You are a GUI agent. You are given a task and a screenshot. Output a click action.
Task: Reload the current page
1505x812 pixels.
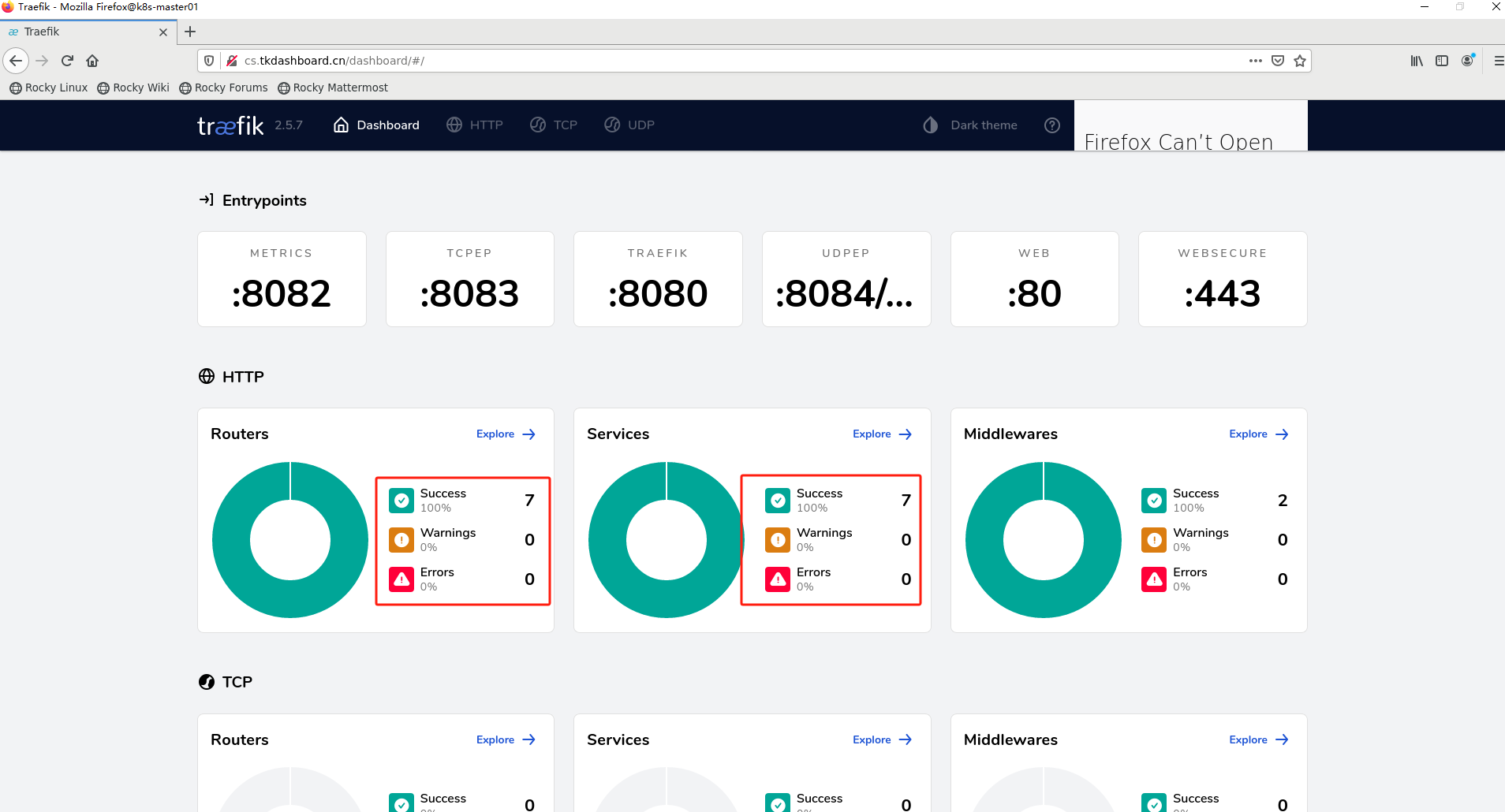pos(68,61)
